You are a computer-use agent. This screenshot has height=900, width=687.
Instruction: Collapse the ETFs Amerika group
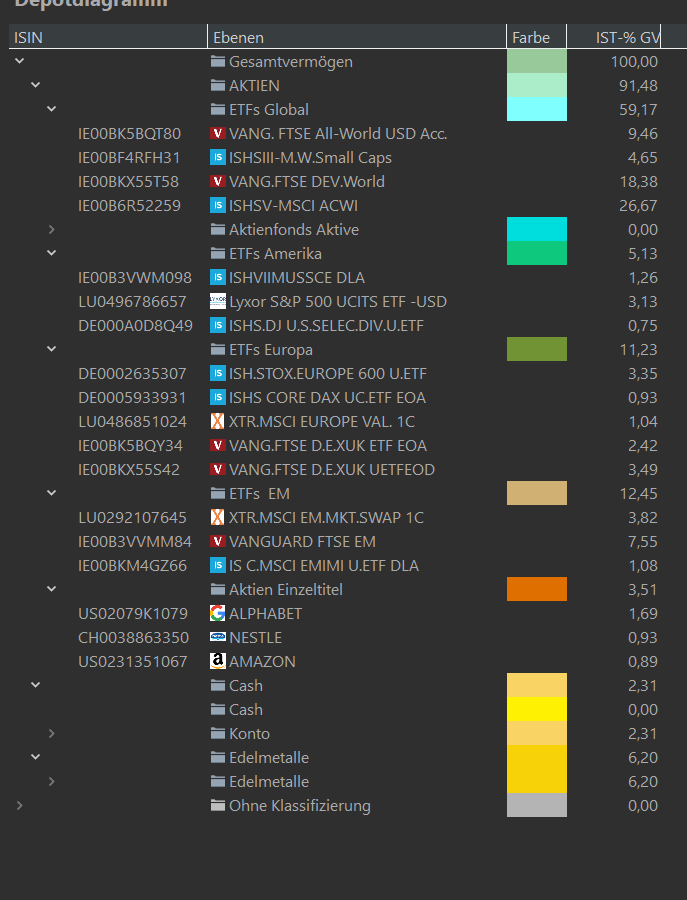pos(52,253)
